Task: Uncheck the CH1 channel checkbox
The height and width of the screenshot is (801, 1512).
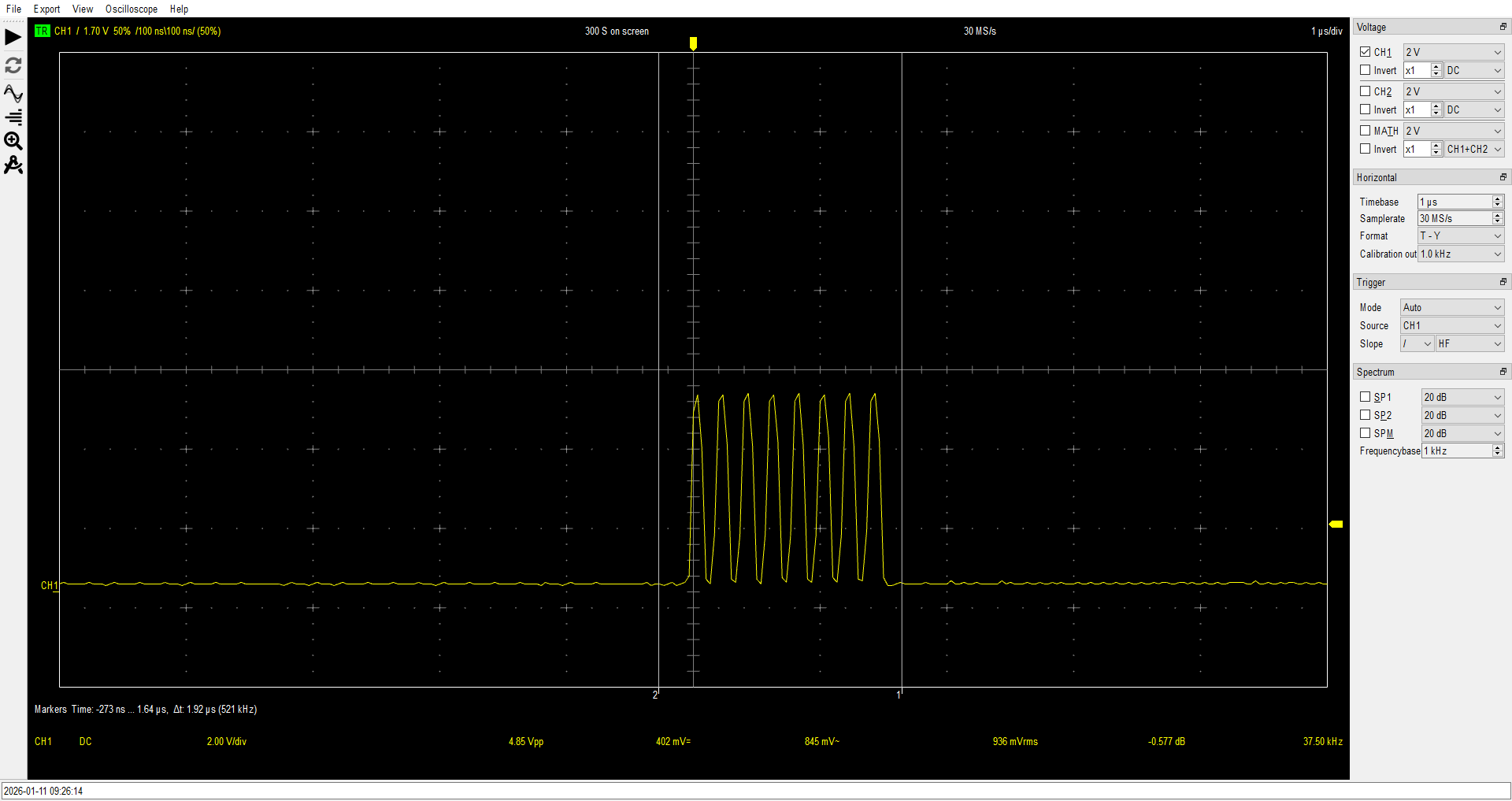Action: pyautogui.click(x=1366, y=52)
